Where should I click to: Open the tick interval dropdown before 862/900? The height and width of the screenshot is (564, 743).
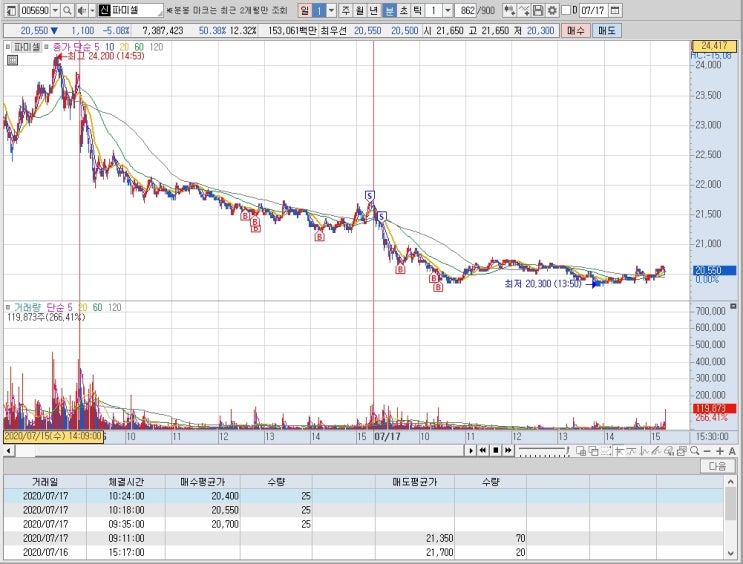(447, 10)
